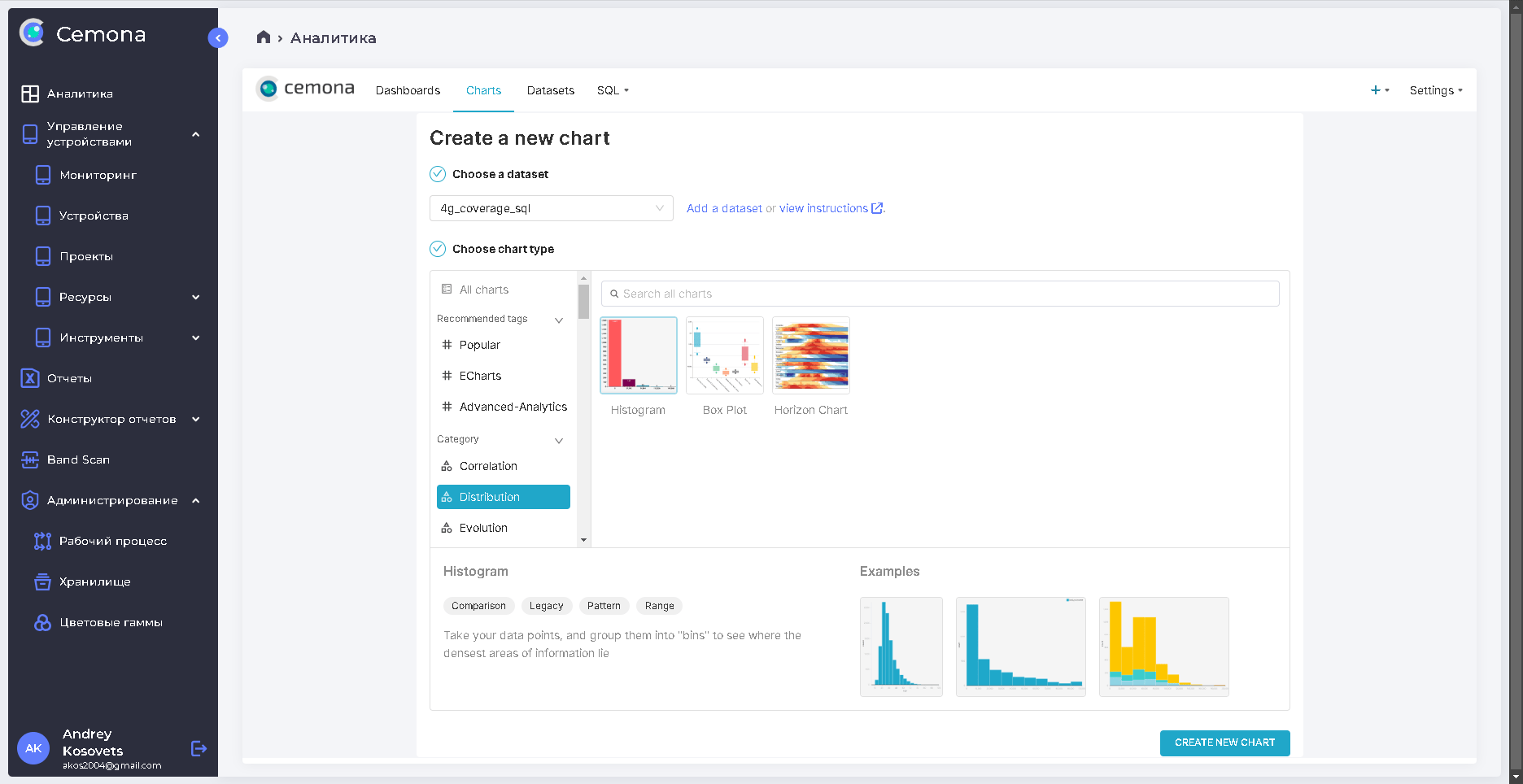
Task: Switch to the Dashboards tab
Action: (x=408, y=90)
